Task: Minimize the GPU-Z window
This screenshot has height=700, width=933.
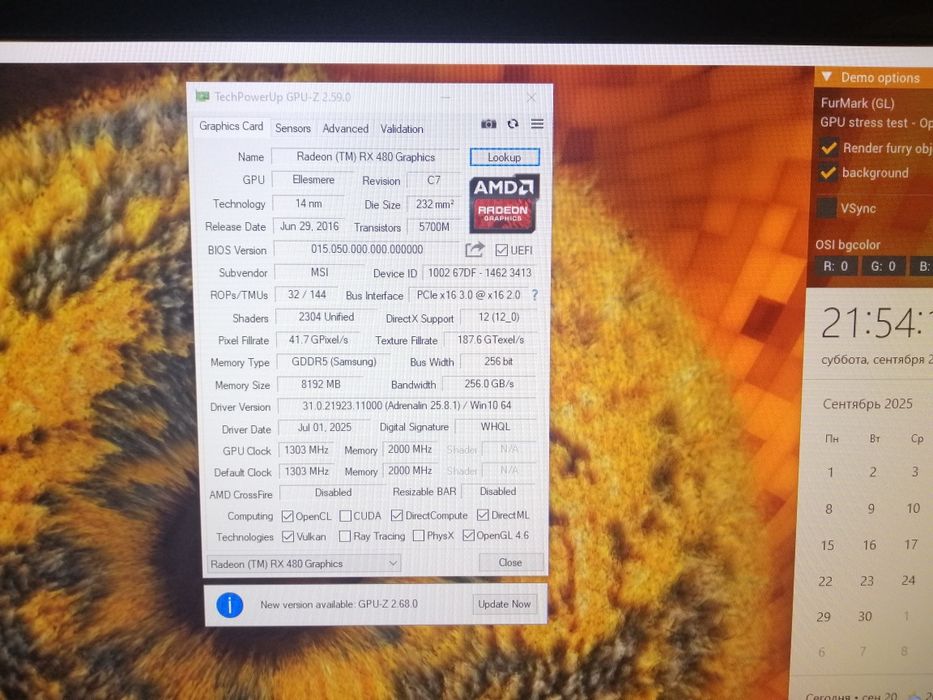Action: (x=446, y=96)
